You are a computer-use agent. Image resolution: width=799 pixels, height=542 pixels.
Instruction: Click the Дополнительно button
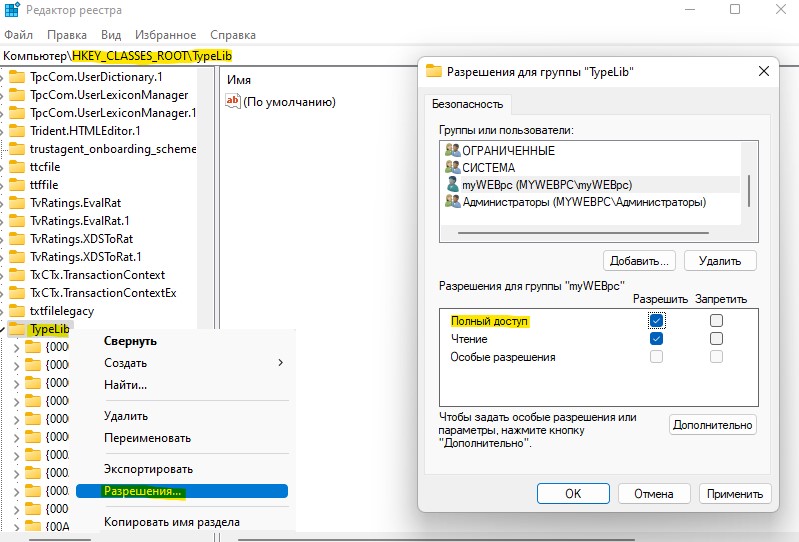[712, 425]
